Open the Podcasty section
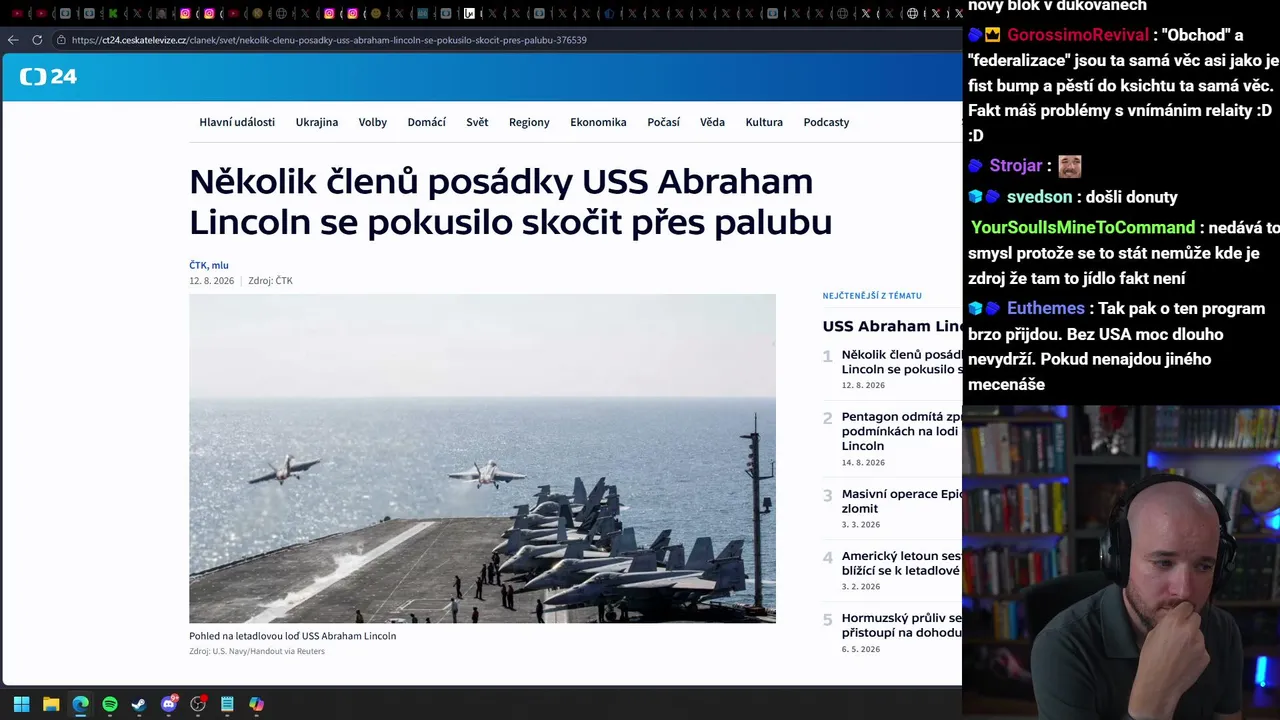Image resolution: width=1280 pixels, height=720 pixels. tap(826, 122)
